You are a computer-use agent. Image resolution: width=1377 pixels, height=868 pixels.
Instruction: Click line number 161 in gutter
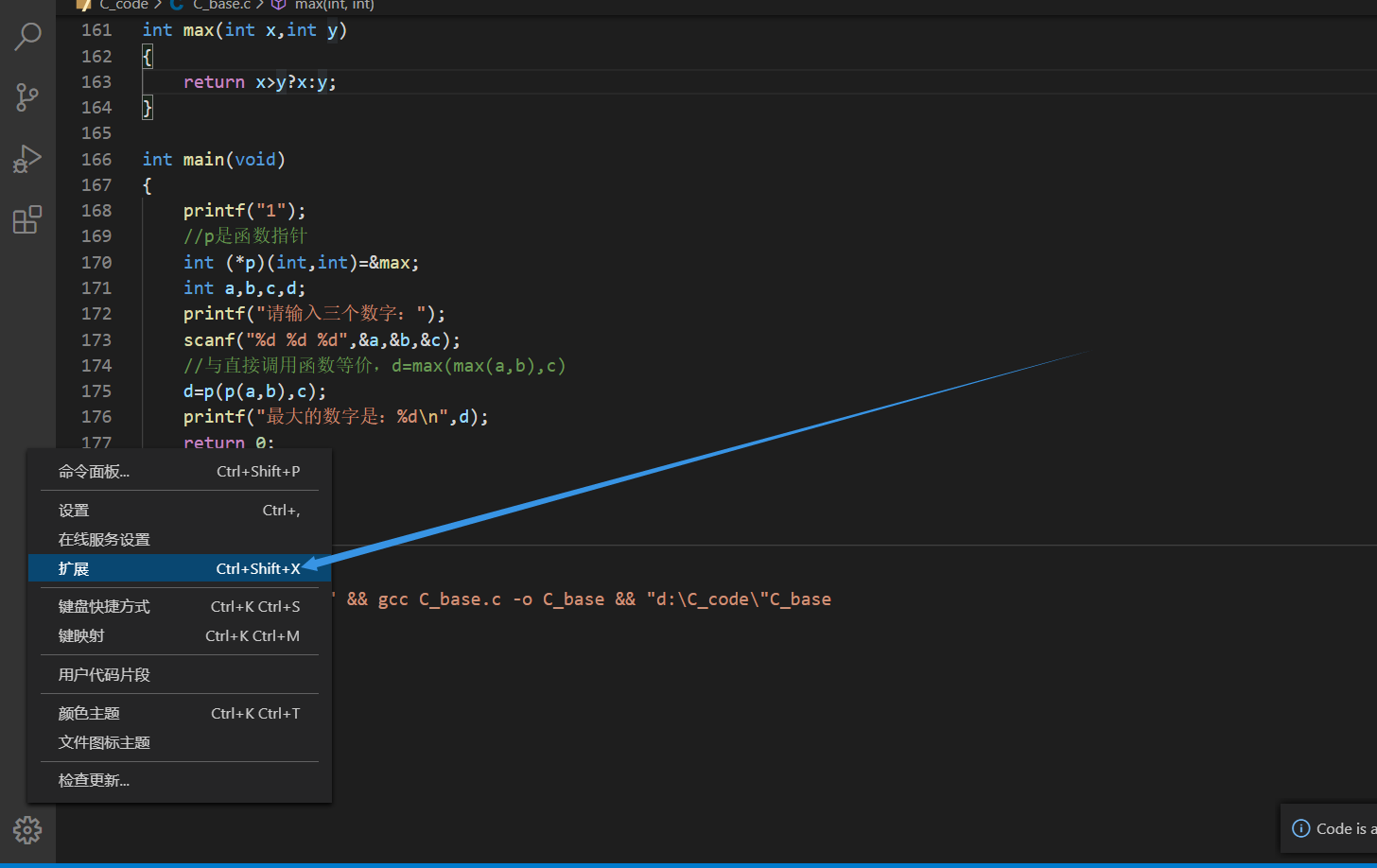coord(96,30)
